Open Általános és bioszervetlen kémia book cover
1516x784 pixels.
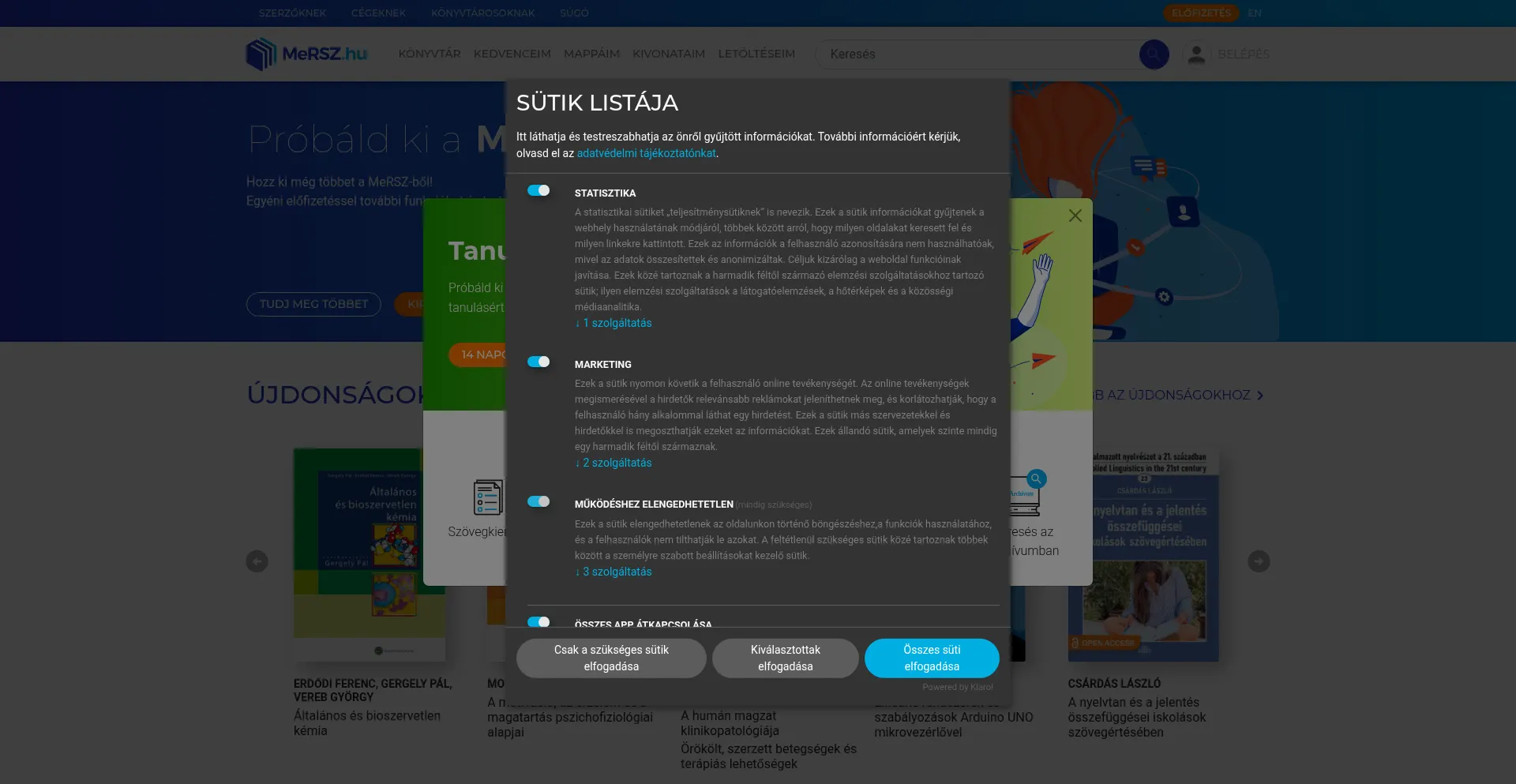click(370, 554)
